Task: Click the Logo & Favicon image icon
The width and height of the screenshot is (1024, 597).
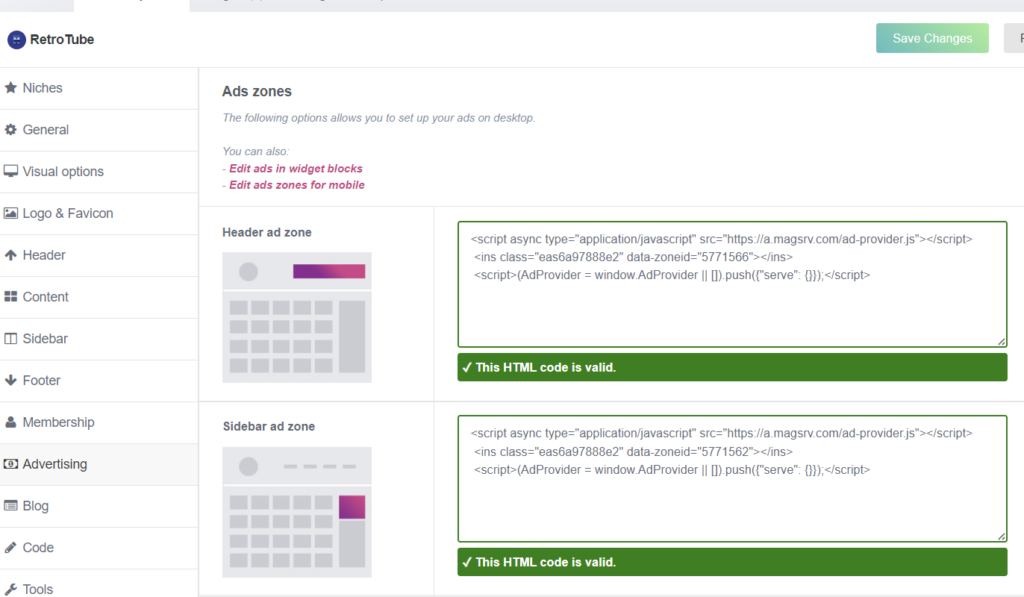Action: click(x=10, y=213)
